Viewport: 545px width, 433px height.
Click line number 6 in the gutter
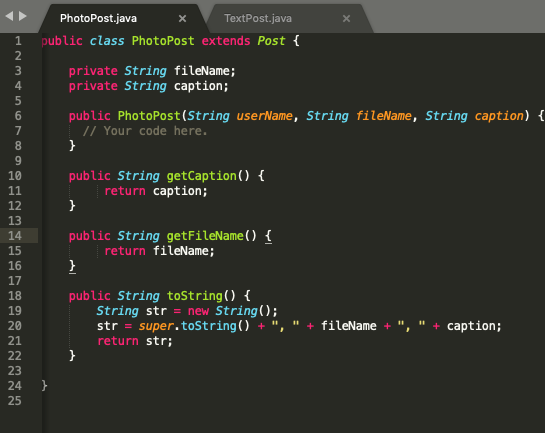coord(18,116)
